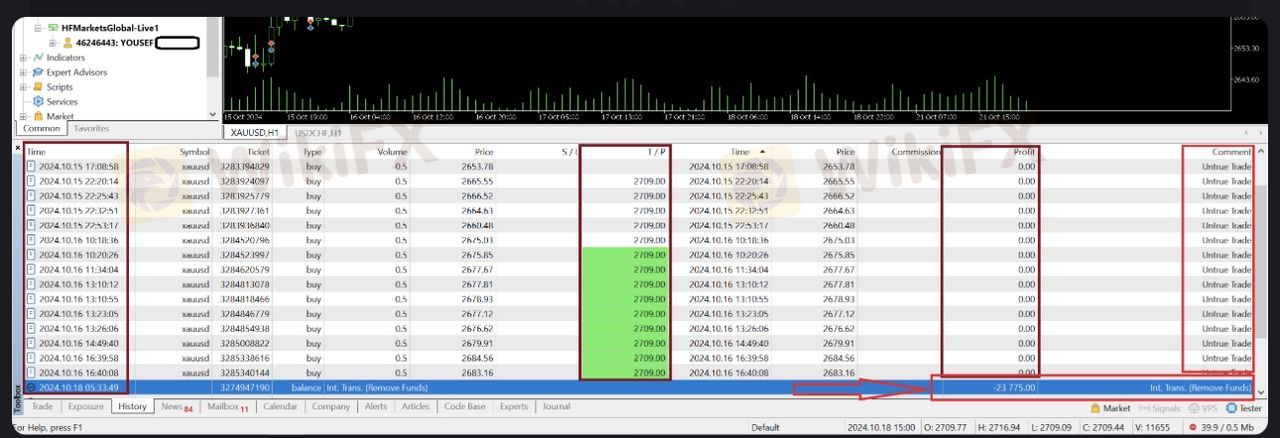1280x438 pixels.
Task: Click Navigator scroll down arrow
Action: 212,115
